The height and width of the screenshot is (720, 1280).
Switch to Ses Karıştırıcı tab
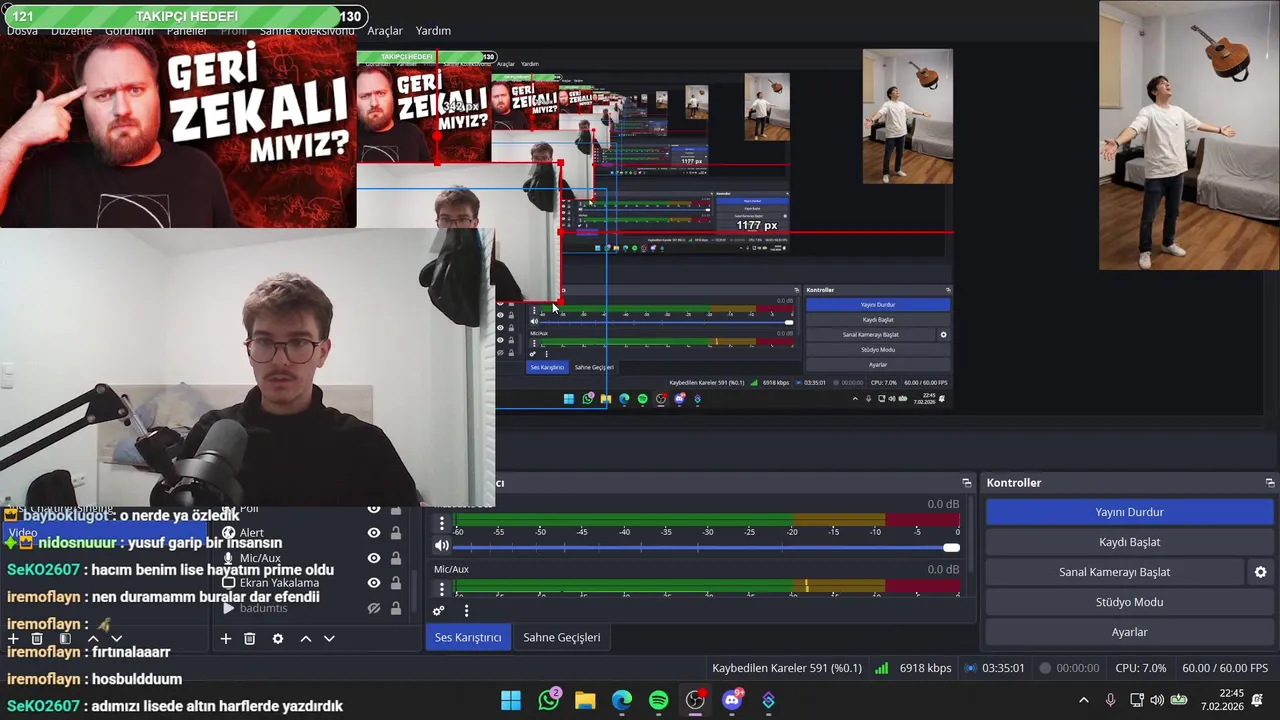click(468, 637)
